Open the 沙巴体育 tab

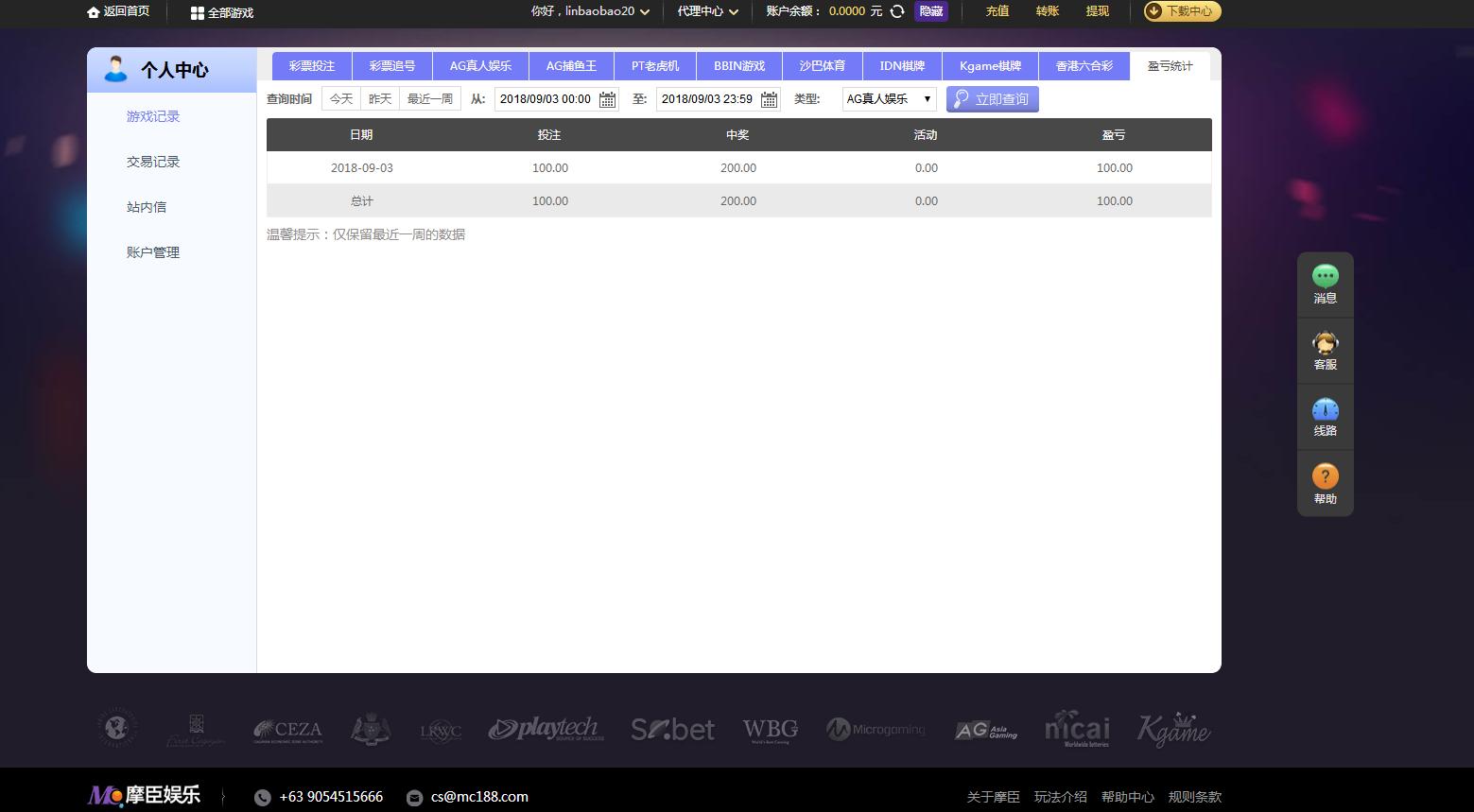(x=822, y=66)
